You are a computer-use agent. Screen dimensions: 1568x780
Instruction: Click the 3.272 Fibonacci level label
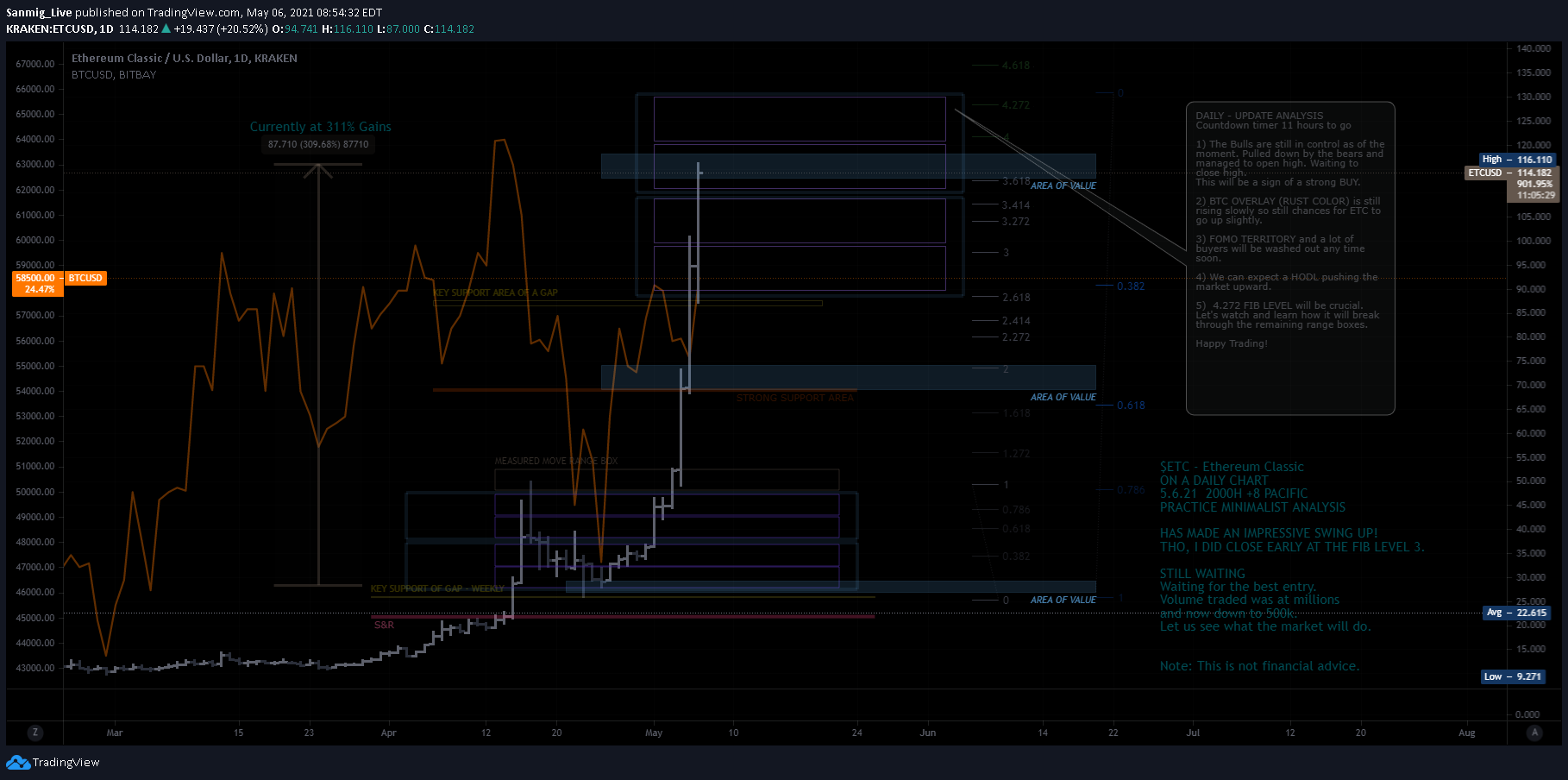(1016, 222)
